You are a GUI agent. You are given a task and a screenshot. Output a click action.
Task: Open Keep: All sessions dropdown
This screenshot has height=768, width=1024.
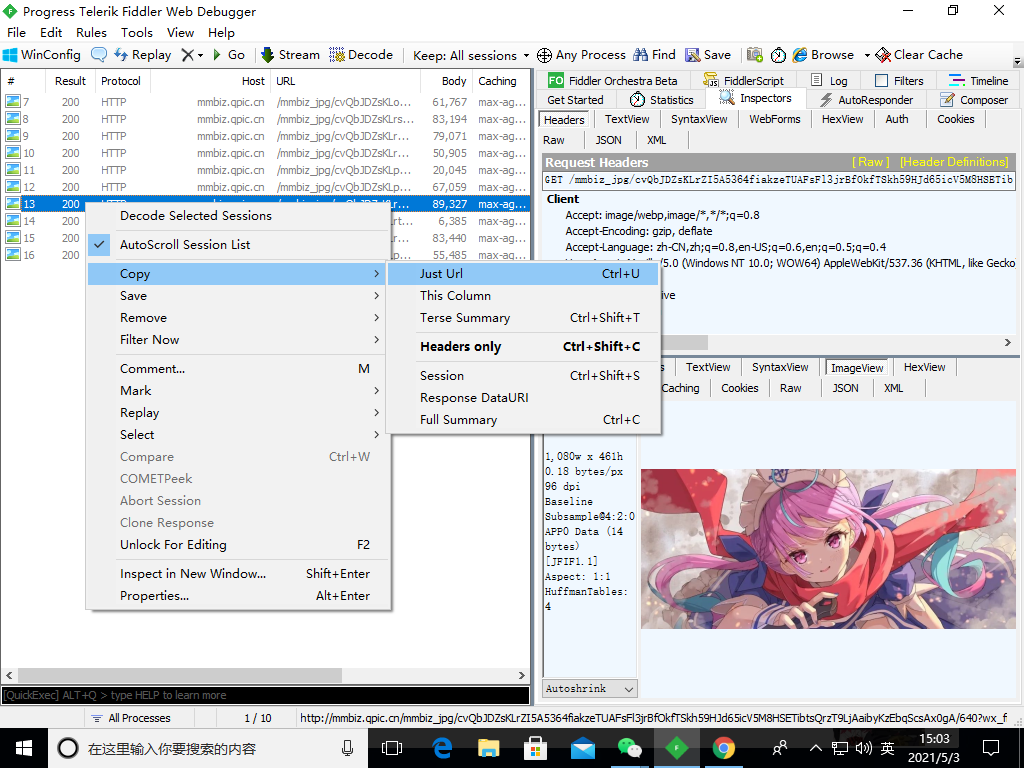pos(471,56)
